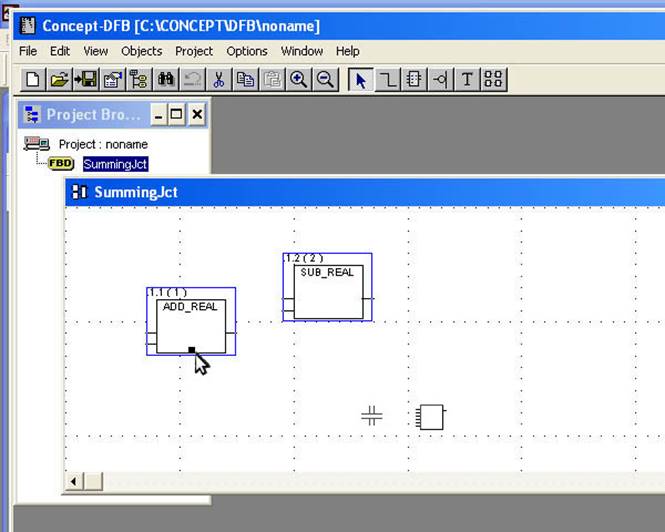Maximize the Project Browser panel
The image size is (665, 532).
176,115
